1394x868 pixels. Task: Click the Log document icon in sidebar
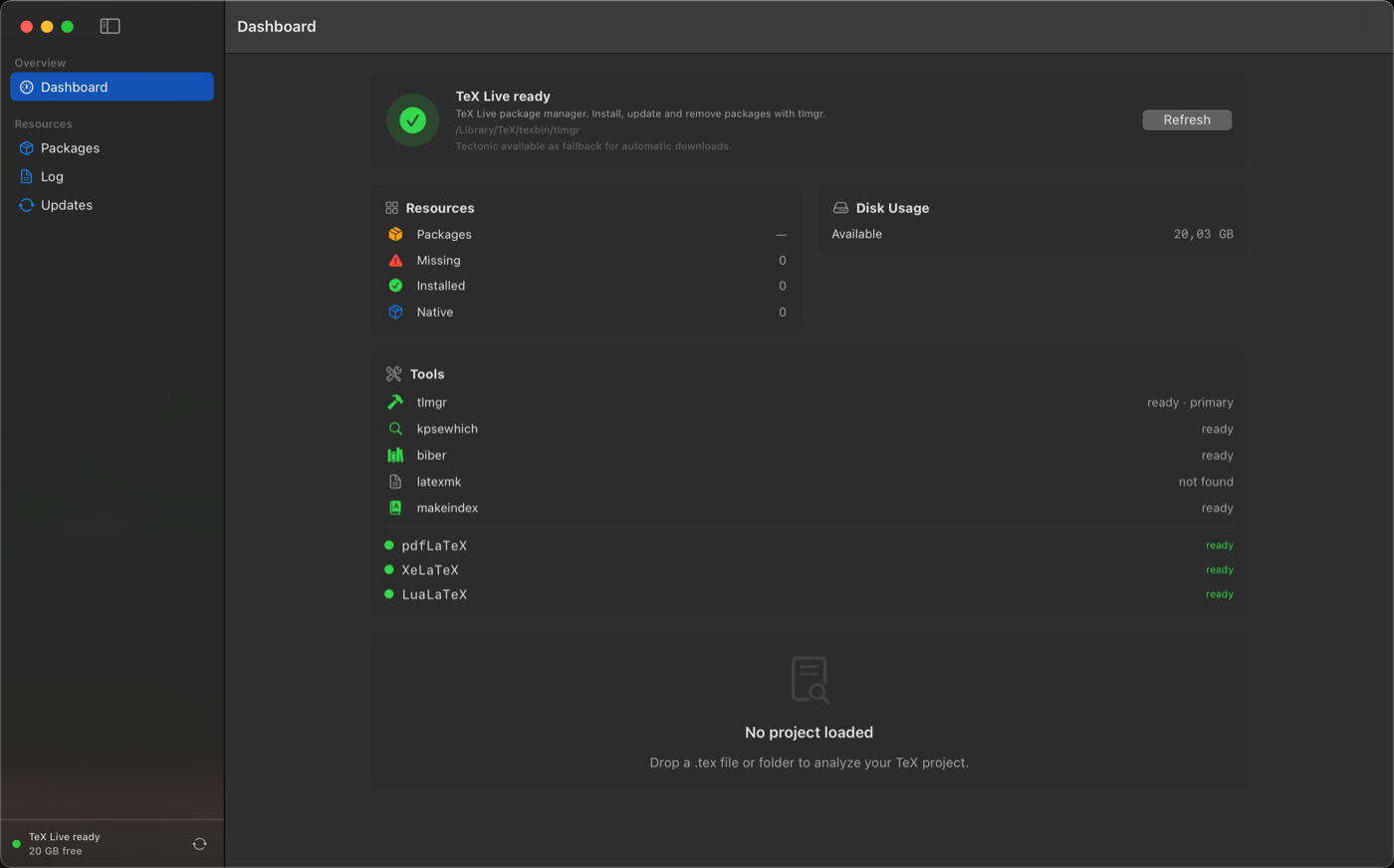point(27,176)
